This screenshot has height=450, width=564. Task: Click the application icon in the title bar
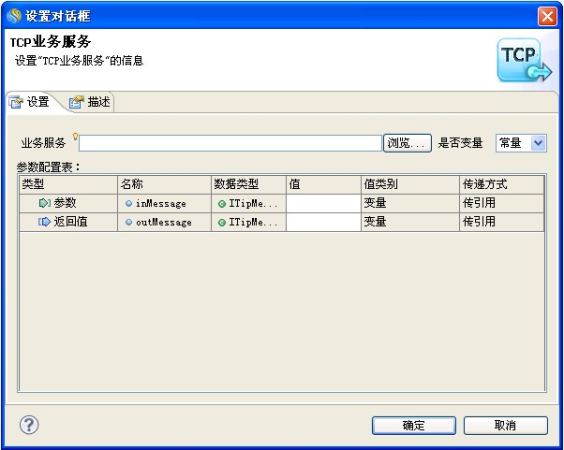pyautogui.click(x=14, y=16)
